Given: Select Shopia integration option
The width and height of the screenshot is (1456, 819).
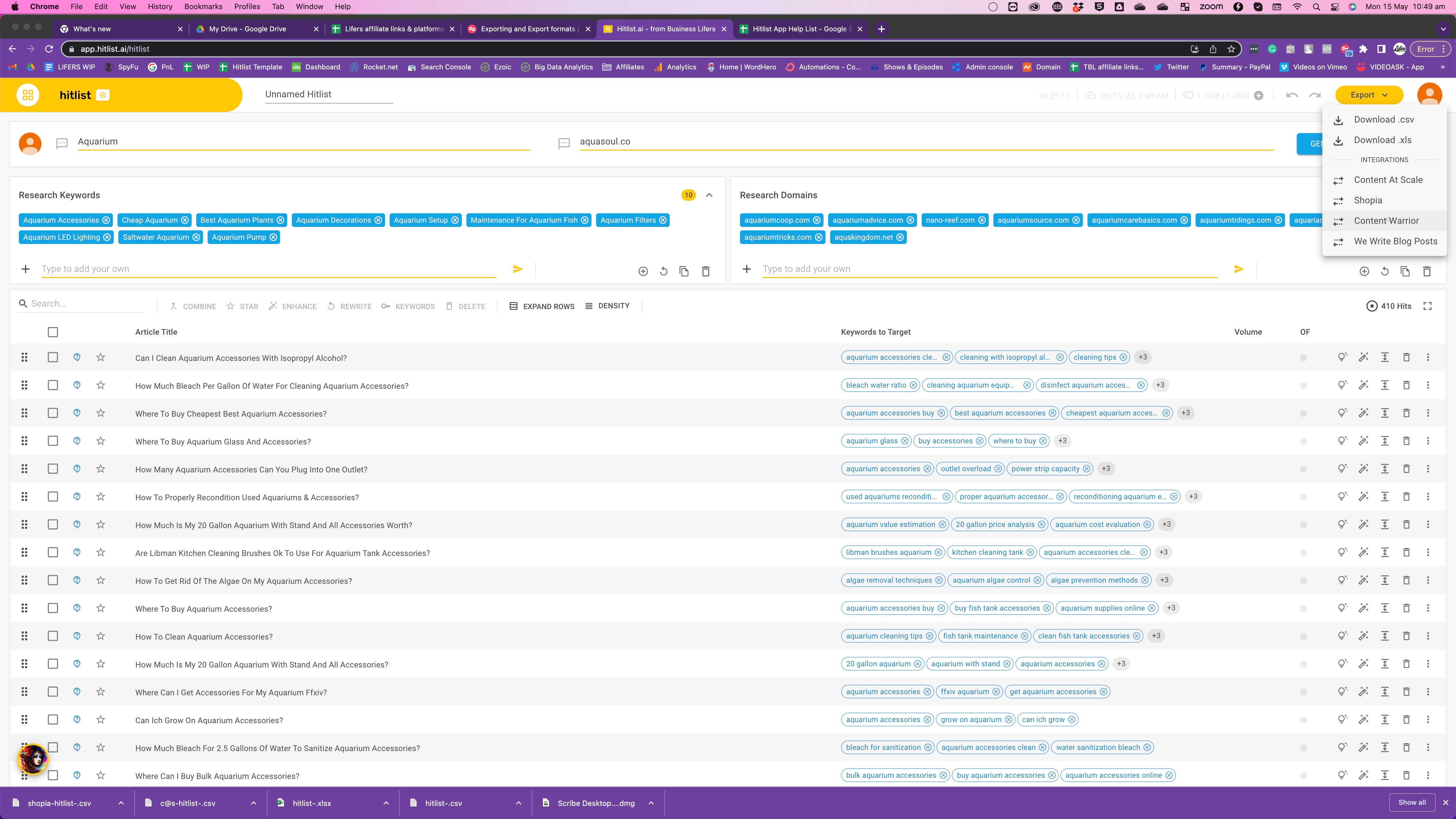Looking at the screenshot, I should [x=1384, y=200].
